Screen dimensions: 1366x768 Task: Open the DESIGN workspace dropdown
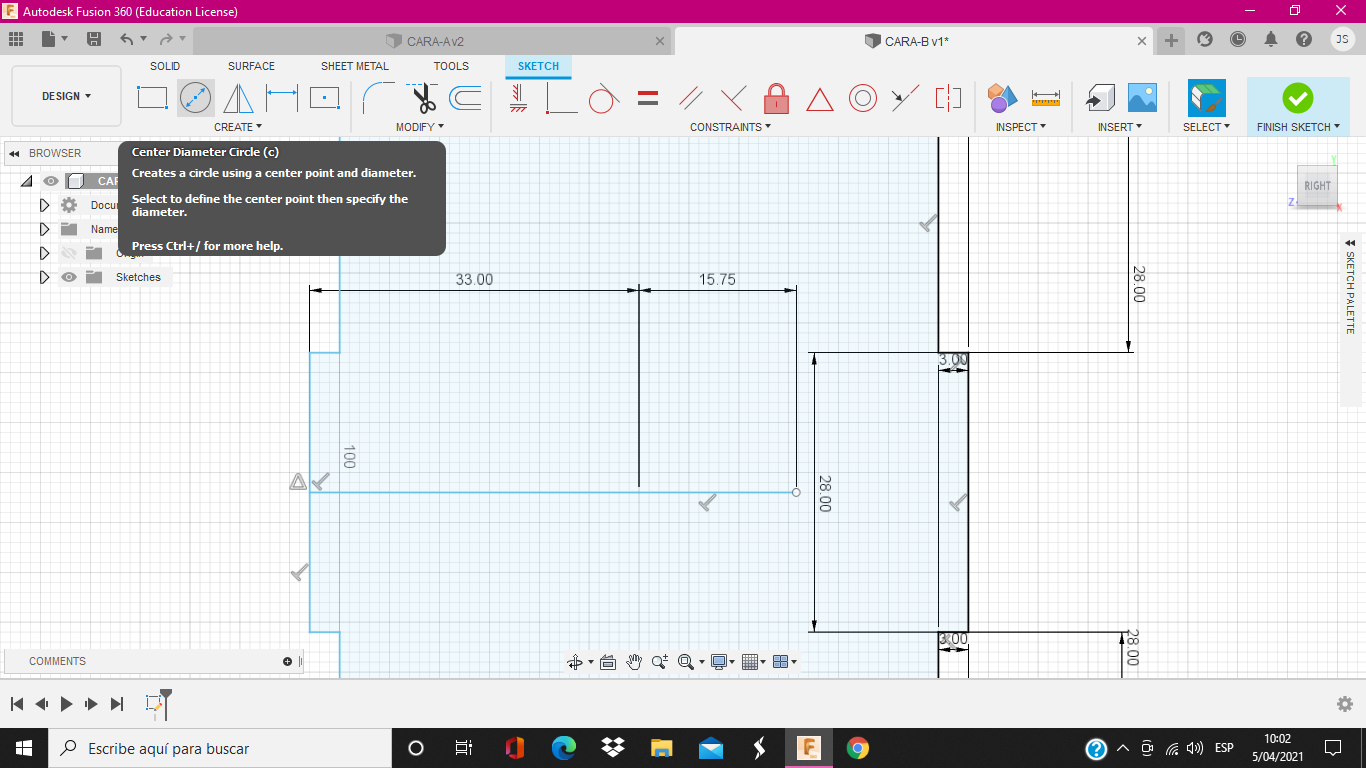click(66, 96)
